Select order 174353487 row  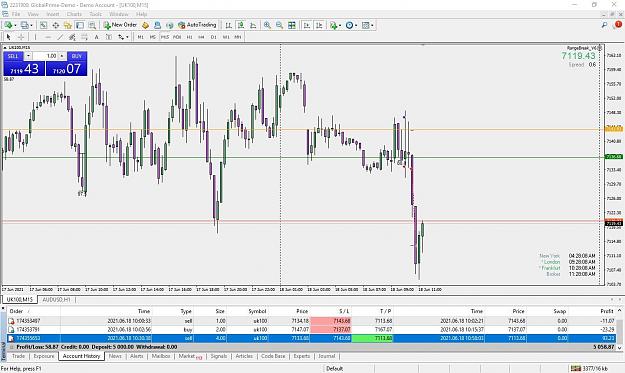click(x=311, y=320)
